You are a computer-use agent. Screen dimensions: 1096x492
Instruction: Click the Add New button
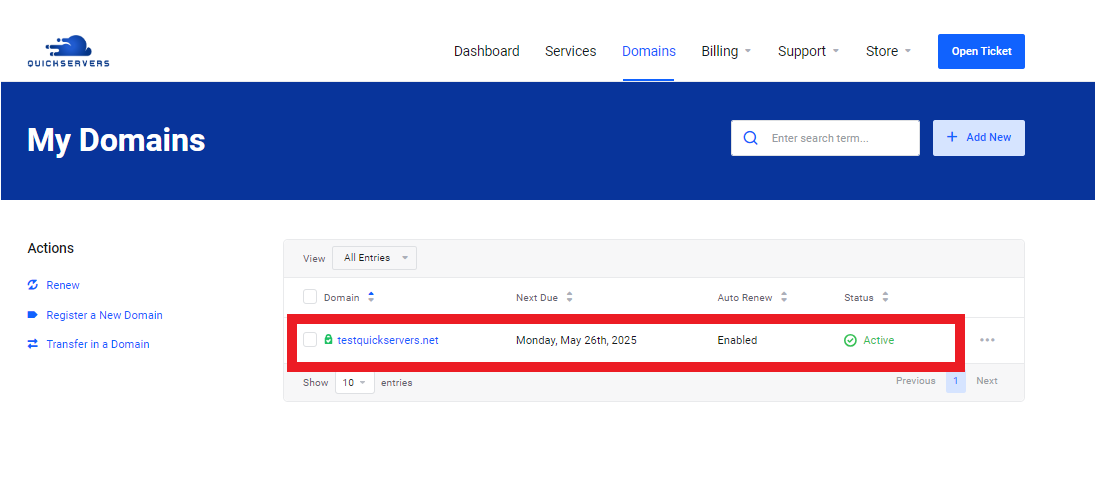[x=979, y=138]
